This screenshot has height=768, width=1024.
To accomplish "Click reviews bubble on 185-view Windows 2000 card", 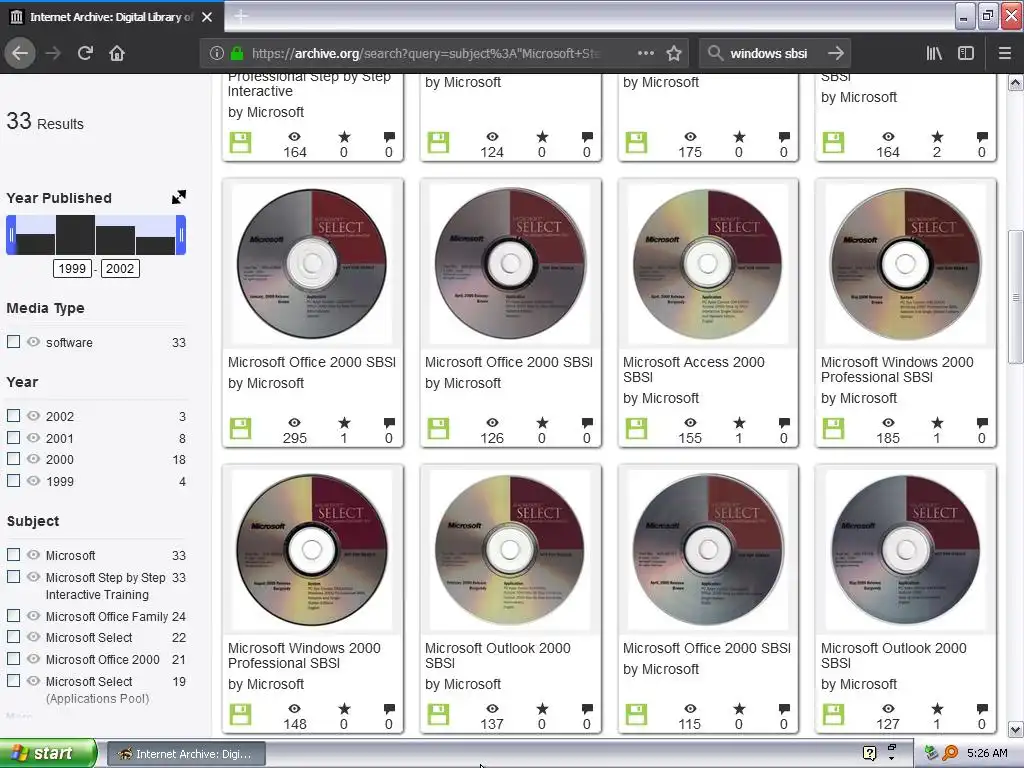I will [x=982, y=423].
